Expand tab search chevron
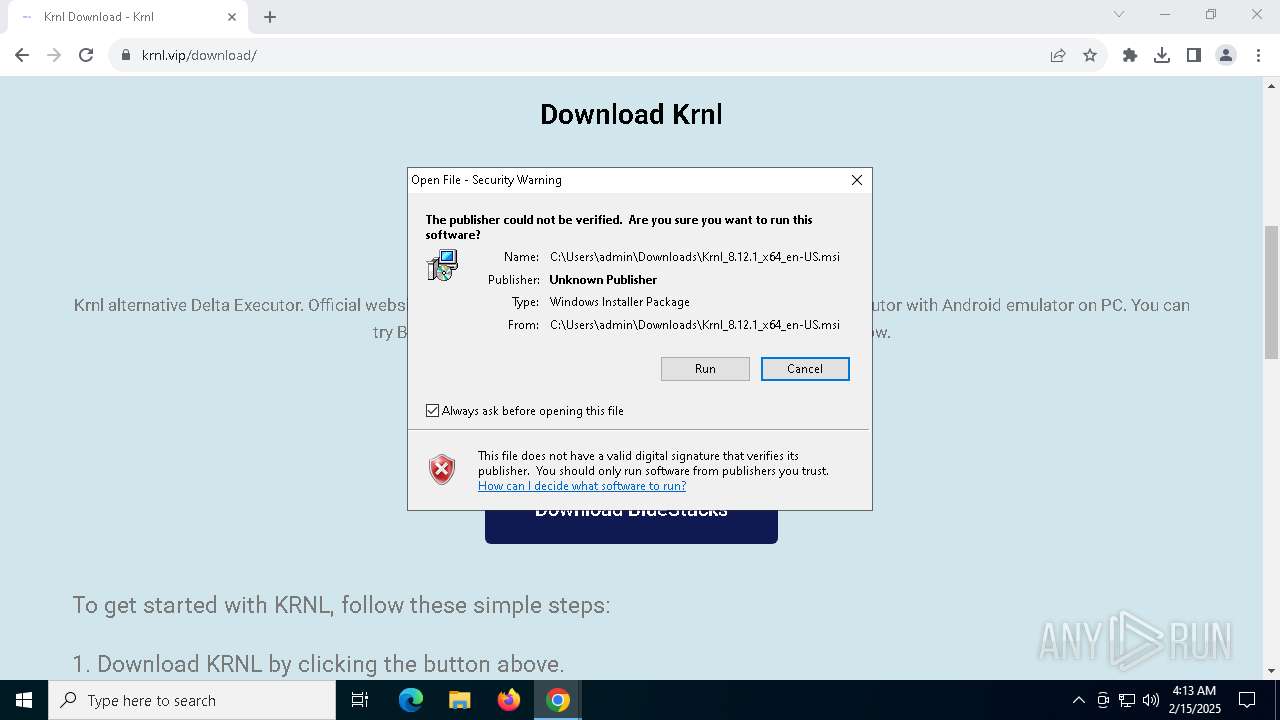This screenshot has width=1280, height=720. pos(1119,14)
